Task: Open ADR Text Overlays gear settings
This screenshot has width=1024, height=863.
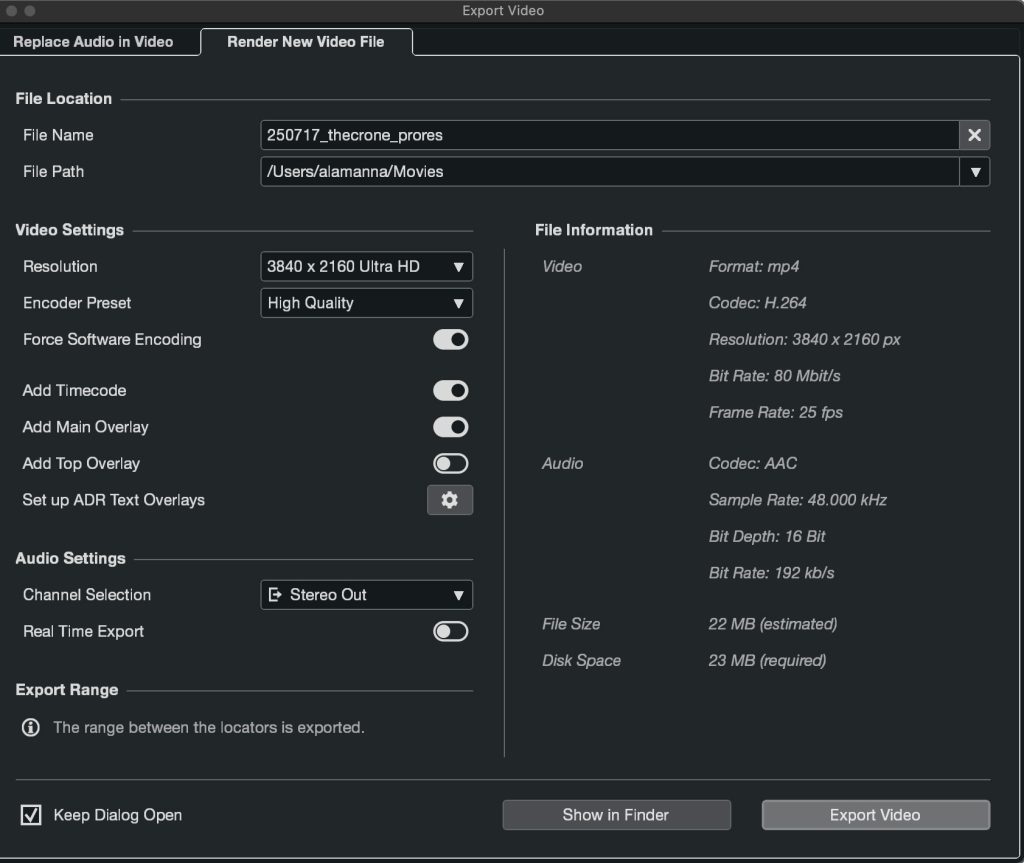Action: coord(449,500)
